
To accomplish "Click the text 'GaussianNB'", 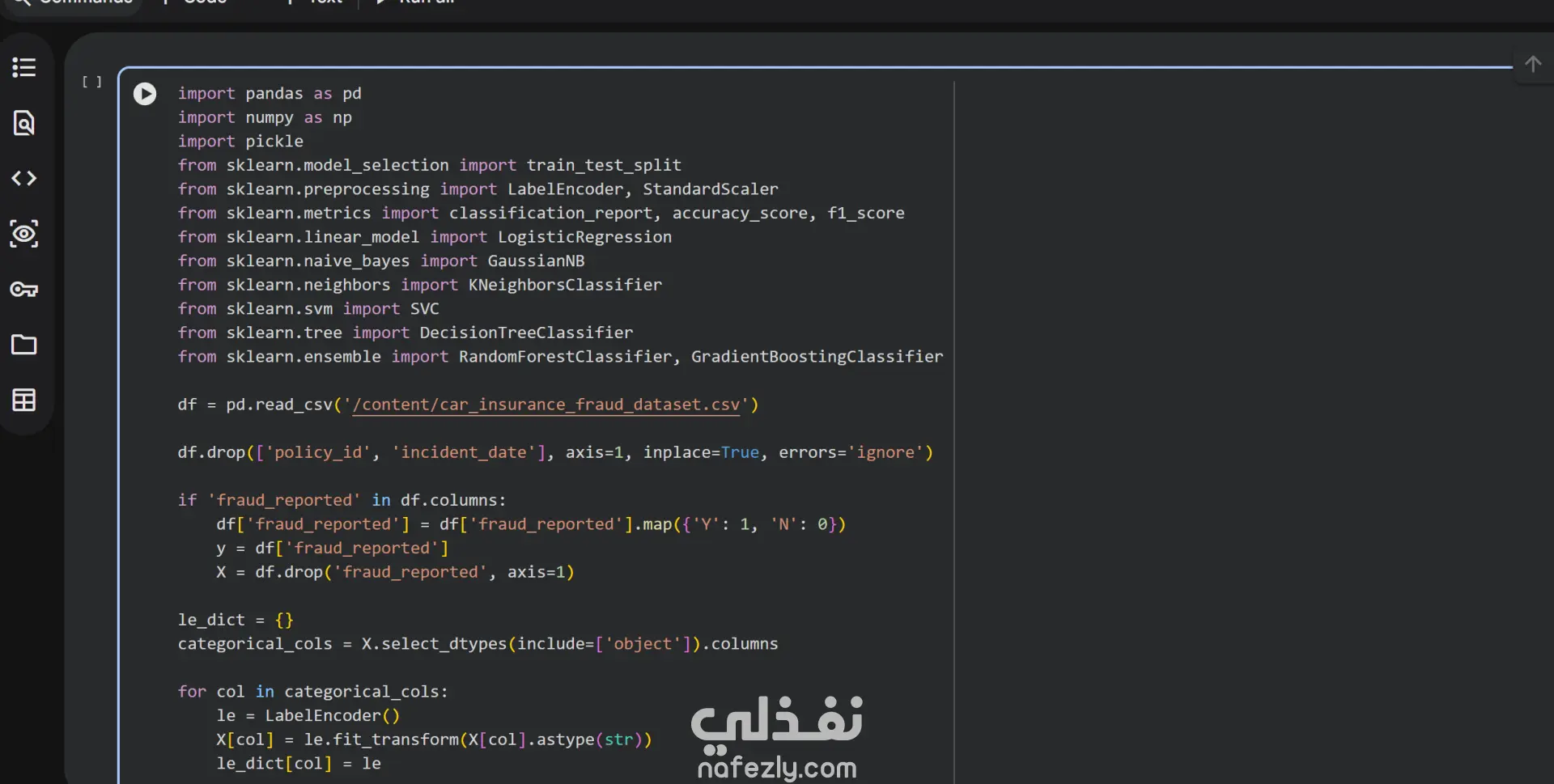I will 536,261.
